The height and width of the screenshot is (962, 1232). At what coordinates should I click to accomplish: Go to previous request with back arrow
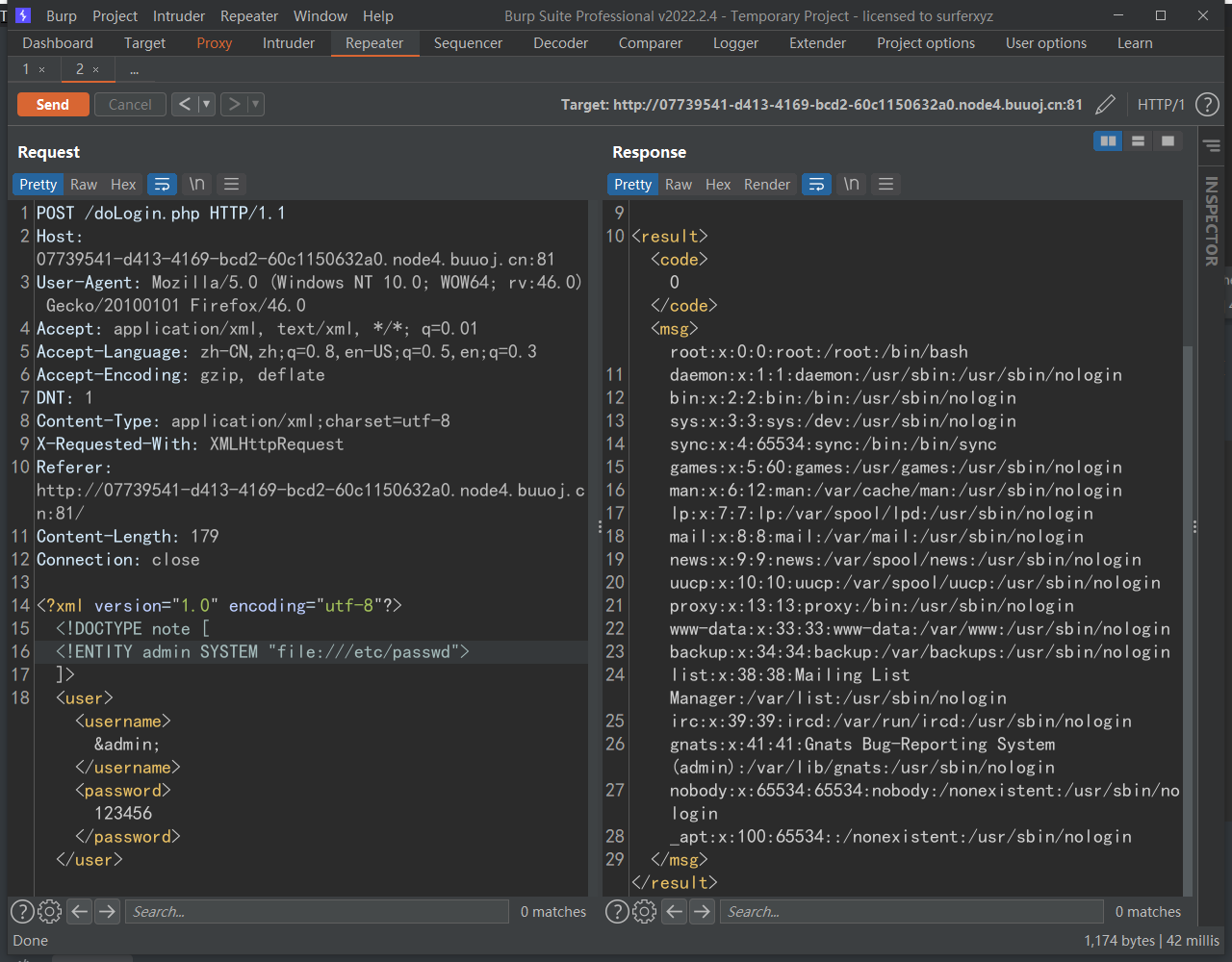pos(186,105)
